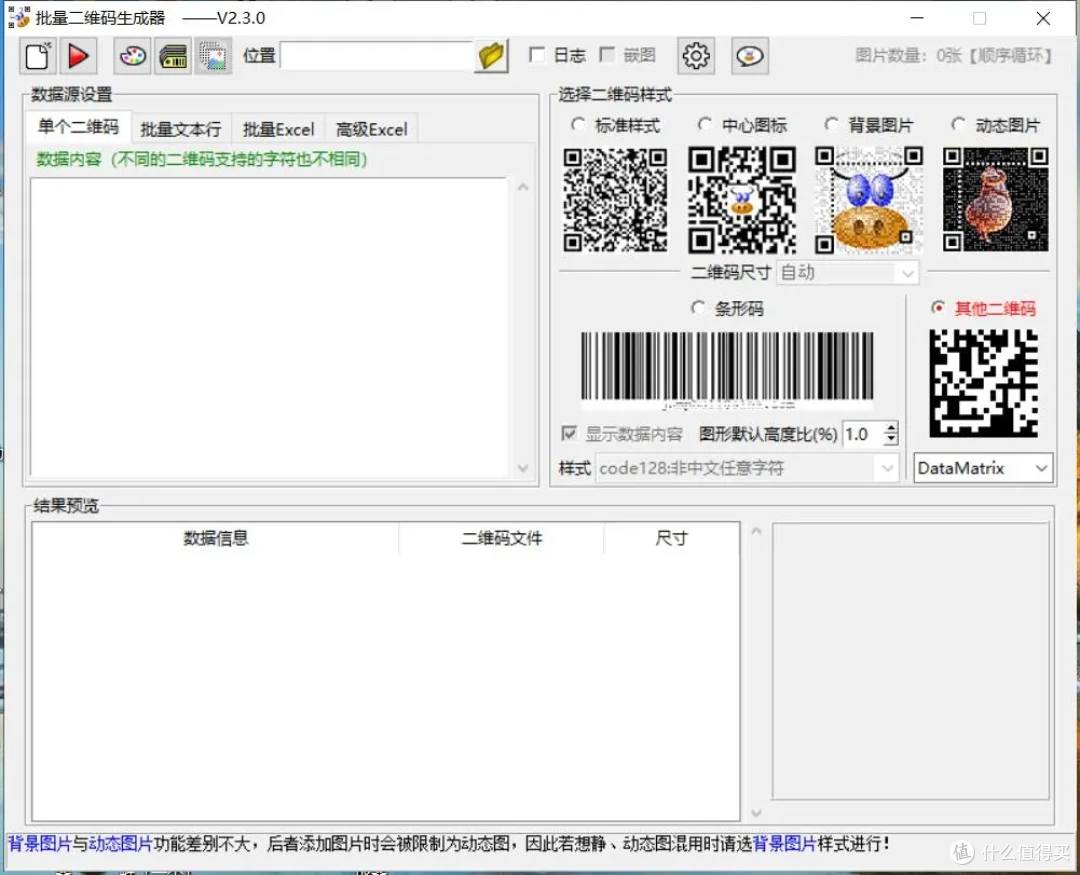Click the background image QR sample thumbnail
1080x875 pixels.
tap(869, 200)
